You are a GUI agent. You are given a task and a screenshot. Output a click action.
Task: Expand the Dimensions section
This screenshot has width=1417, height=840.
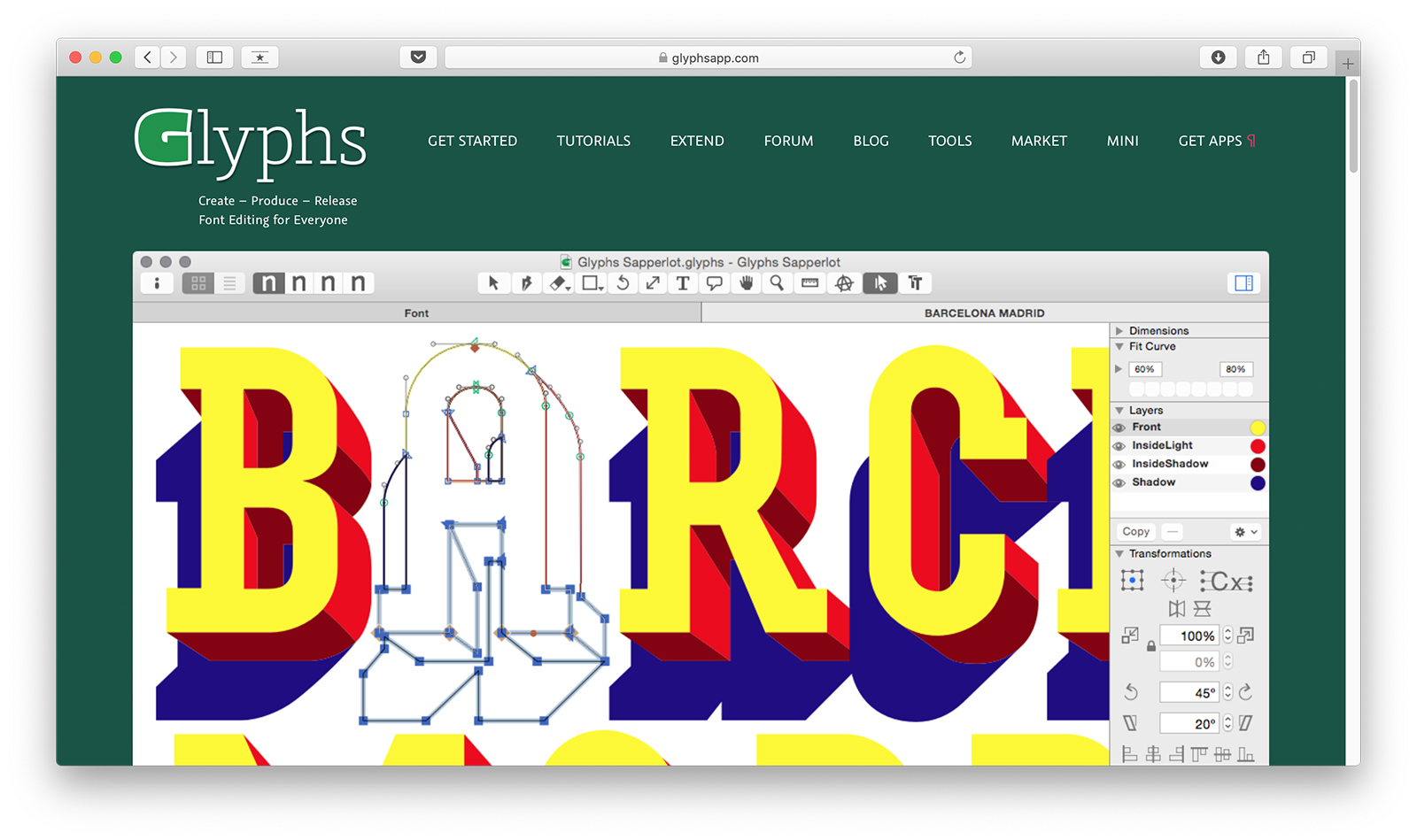[x=1119, y=331]
